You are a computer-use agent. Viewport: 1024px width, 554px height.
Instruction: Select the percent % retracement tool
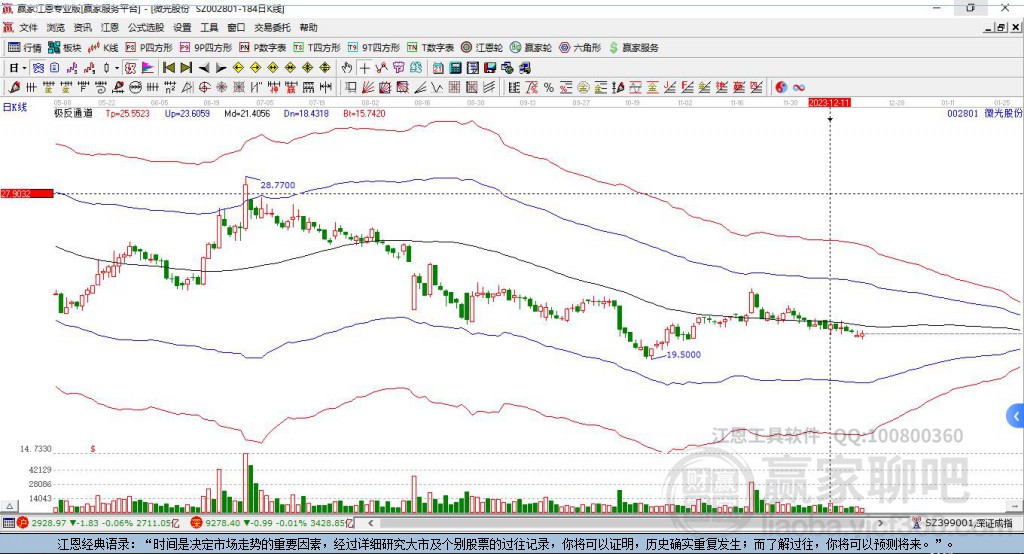(x=549, y=87)
